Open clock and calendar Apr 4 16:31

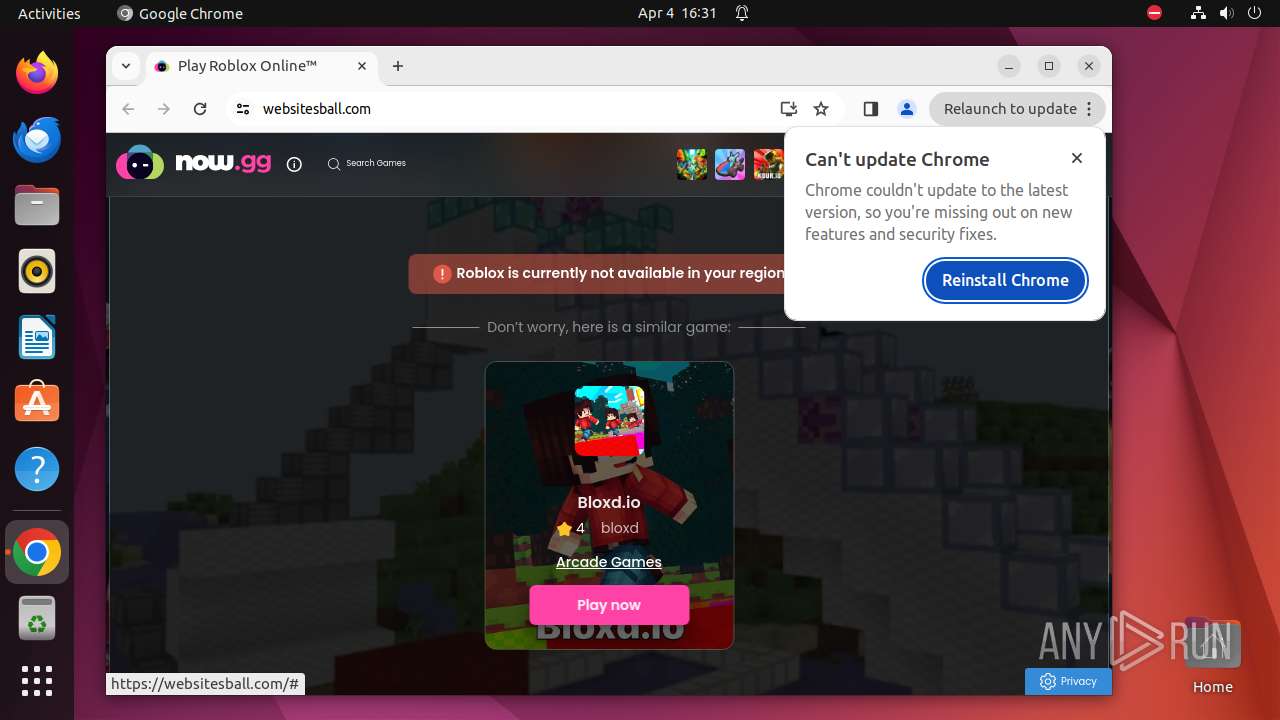(677, 13)
